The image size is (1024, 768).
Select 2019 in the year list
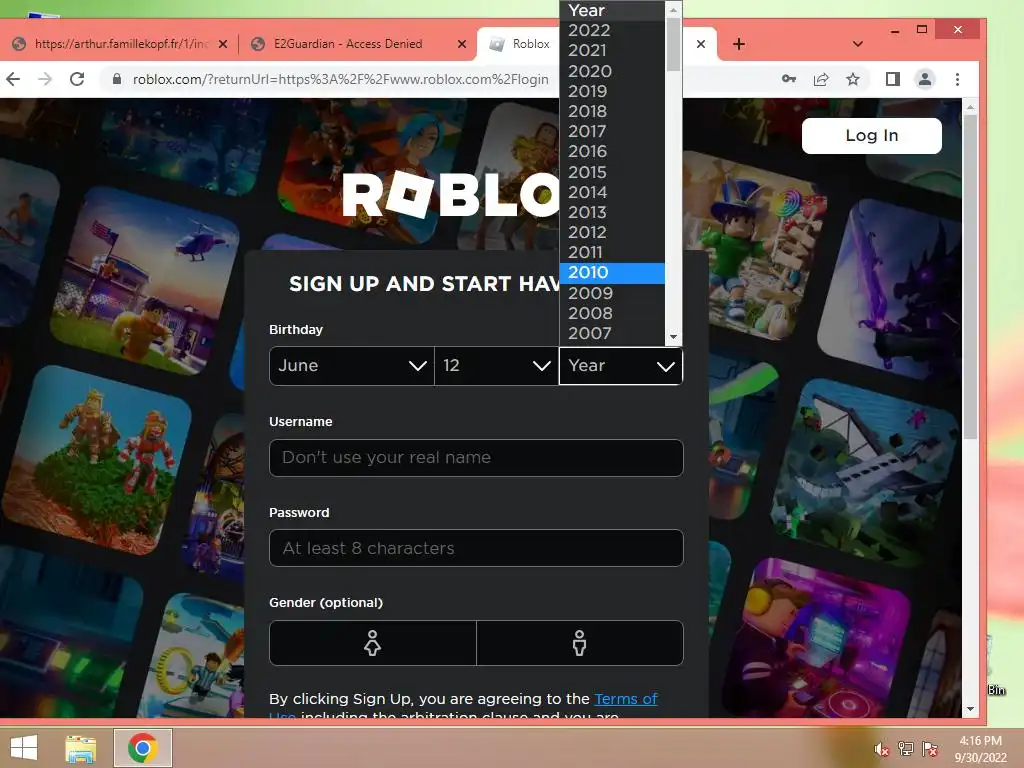coord(612,91)
